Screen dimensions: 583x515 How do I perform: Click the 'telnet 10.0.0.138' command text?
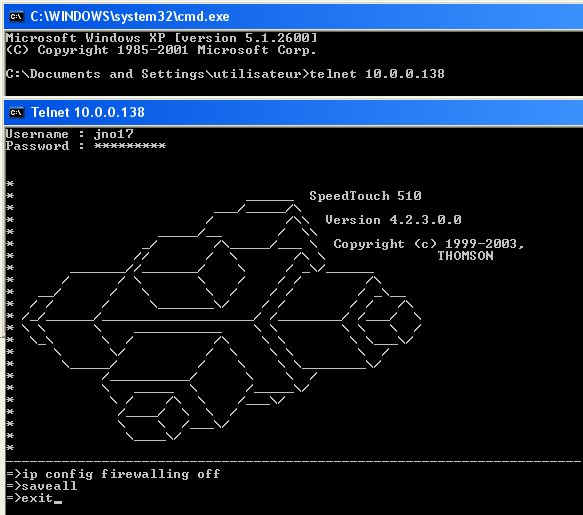coord(377,74)
